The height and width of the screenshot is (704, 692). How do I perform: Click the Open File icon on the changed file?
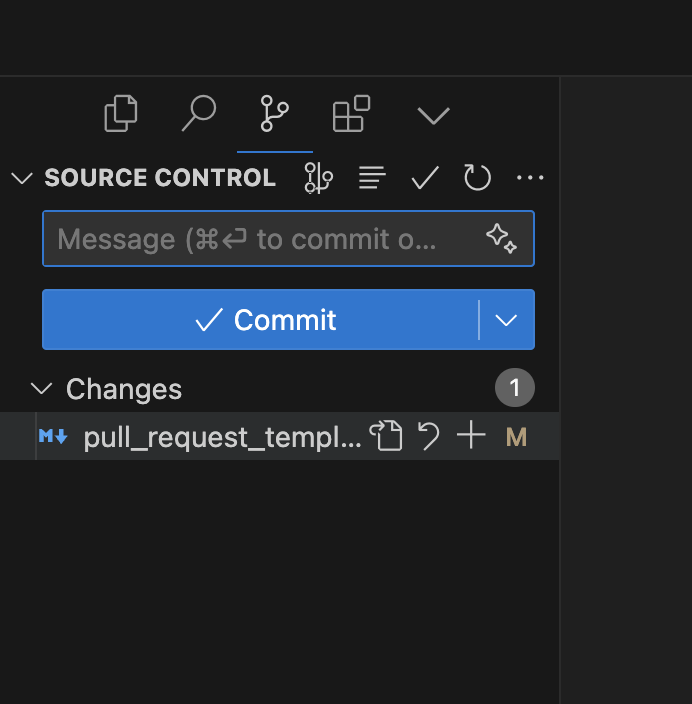[386, 436]
